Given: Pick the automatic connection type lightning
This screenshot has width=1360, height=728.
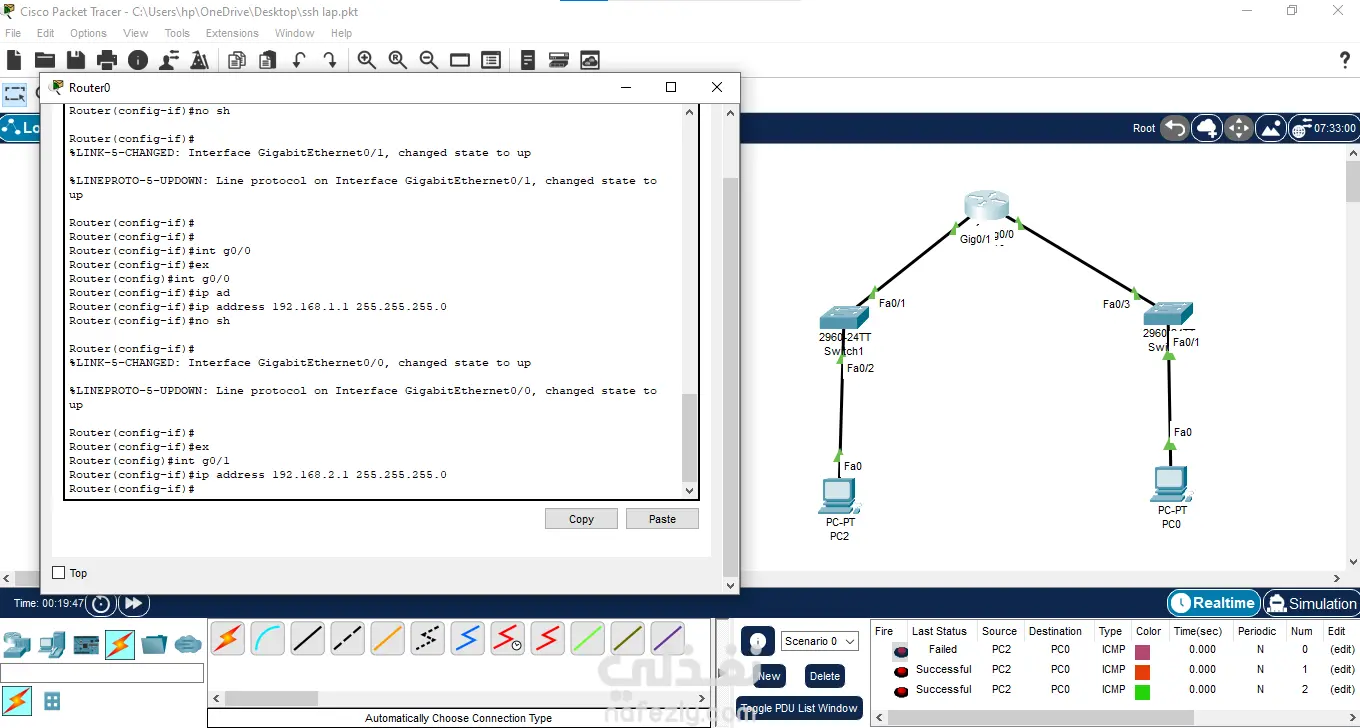Looking at the screenshot, I should [228, 638].
